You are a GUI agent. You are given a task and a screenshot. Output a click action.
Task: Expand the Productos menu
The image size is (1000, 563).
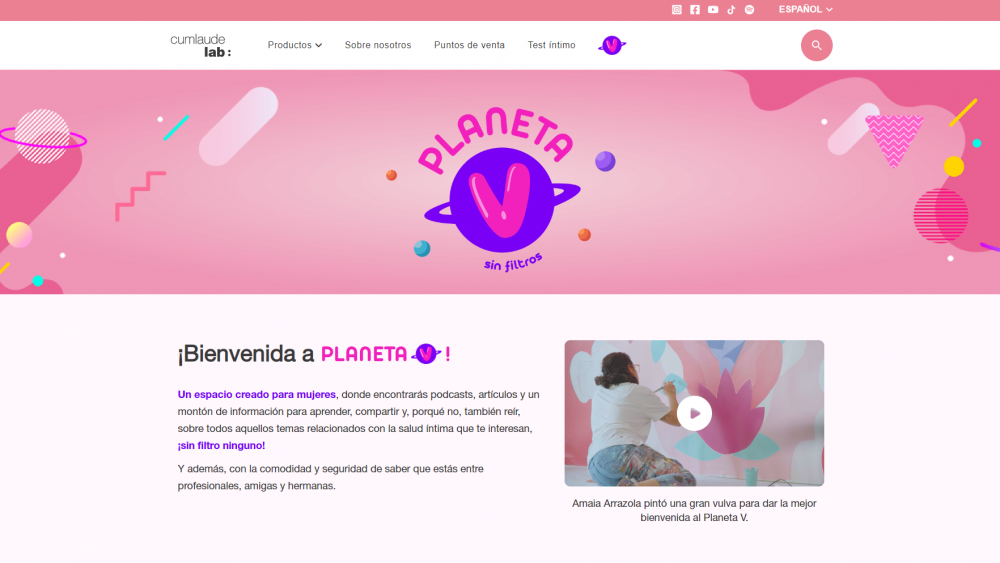coord(295,45)
